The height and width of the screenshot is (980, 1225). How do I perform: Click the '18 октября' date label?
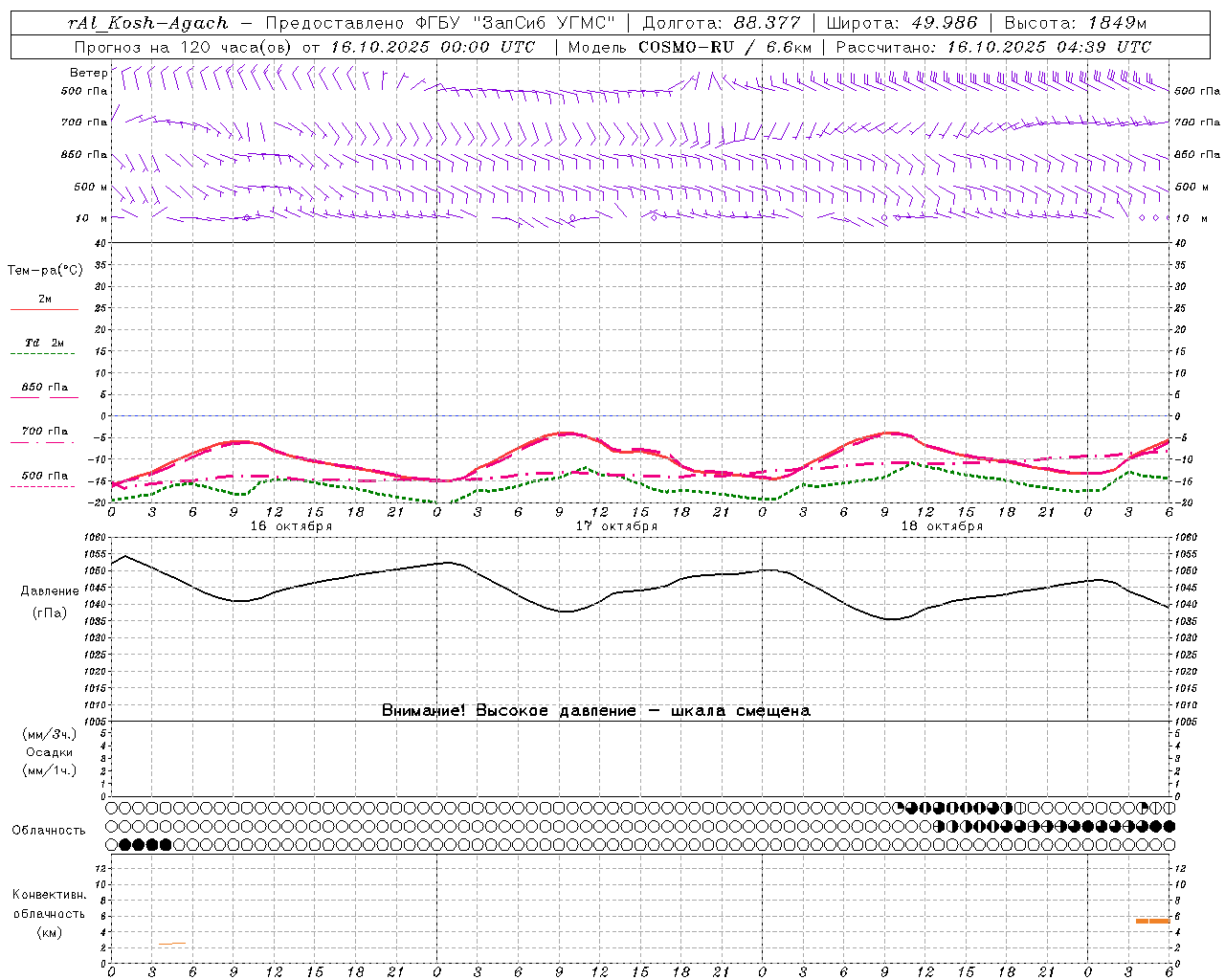click(x=942, y=526)
